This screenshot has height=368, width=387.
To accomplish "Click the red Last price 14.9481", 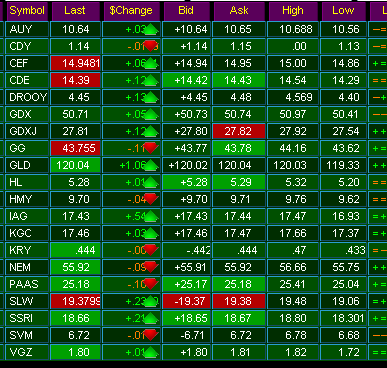I will 76,63.
